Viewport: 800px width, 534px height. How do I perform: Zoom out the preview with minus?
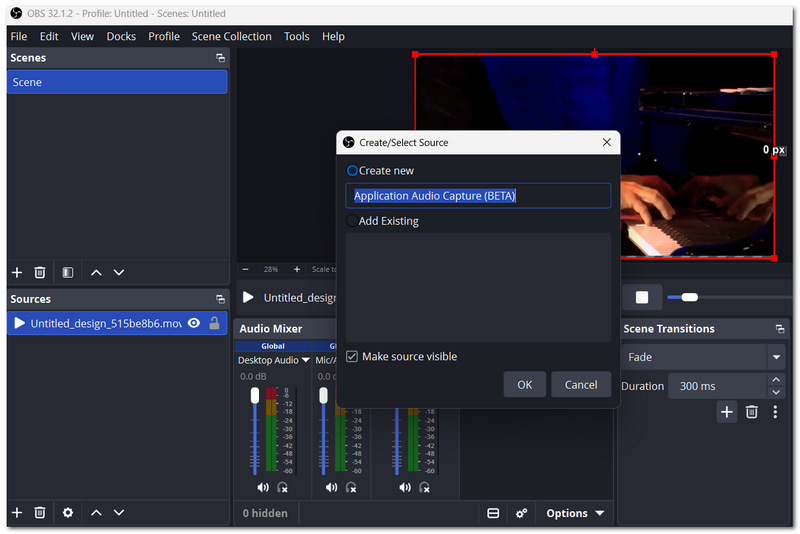[245, 269]
